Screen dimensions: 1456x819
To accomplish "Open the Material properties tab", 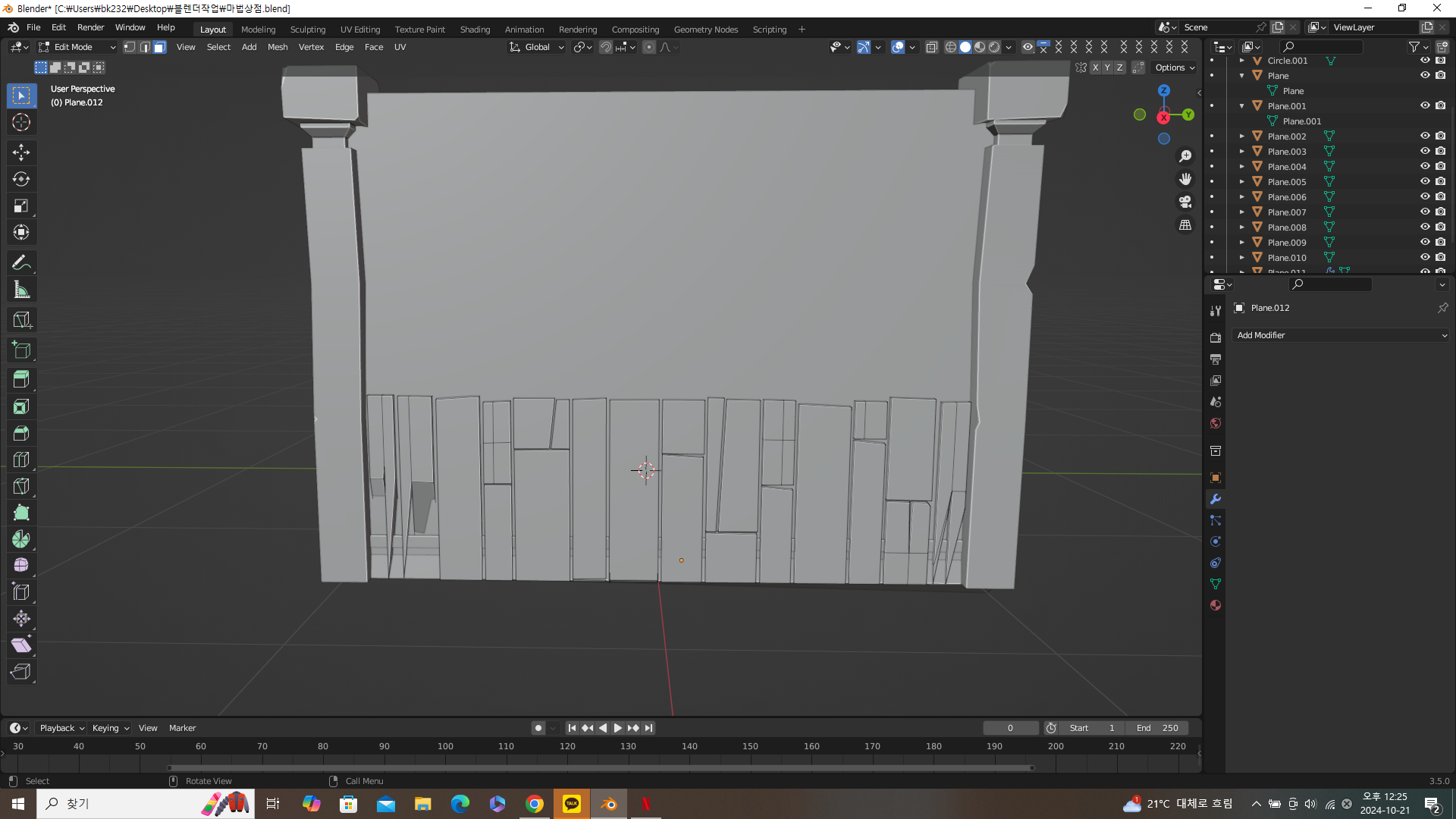I will (1216, 605).
